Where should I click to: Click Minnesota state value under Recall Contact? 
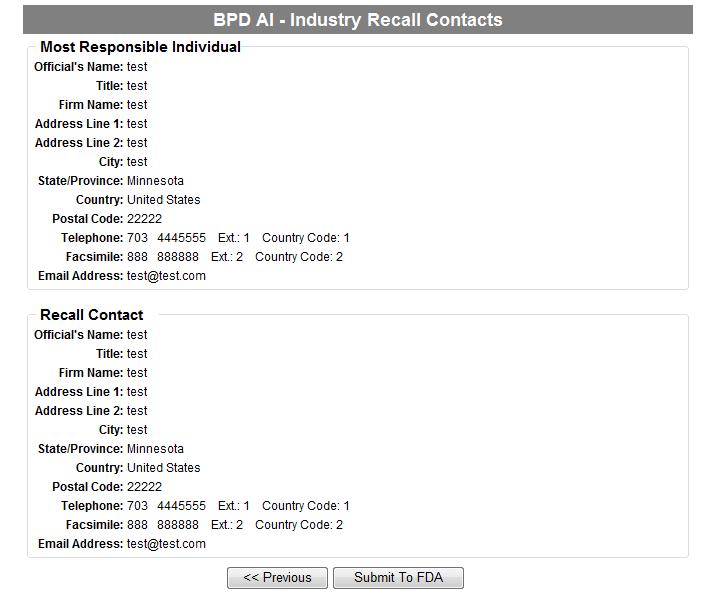(x=155, y=449)
